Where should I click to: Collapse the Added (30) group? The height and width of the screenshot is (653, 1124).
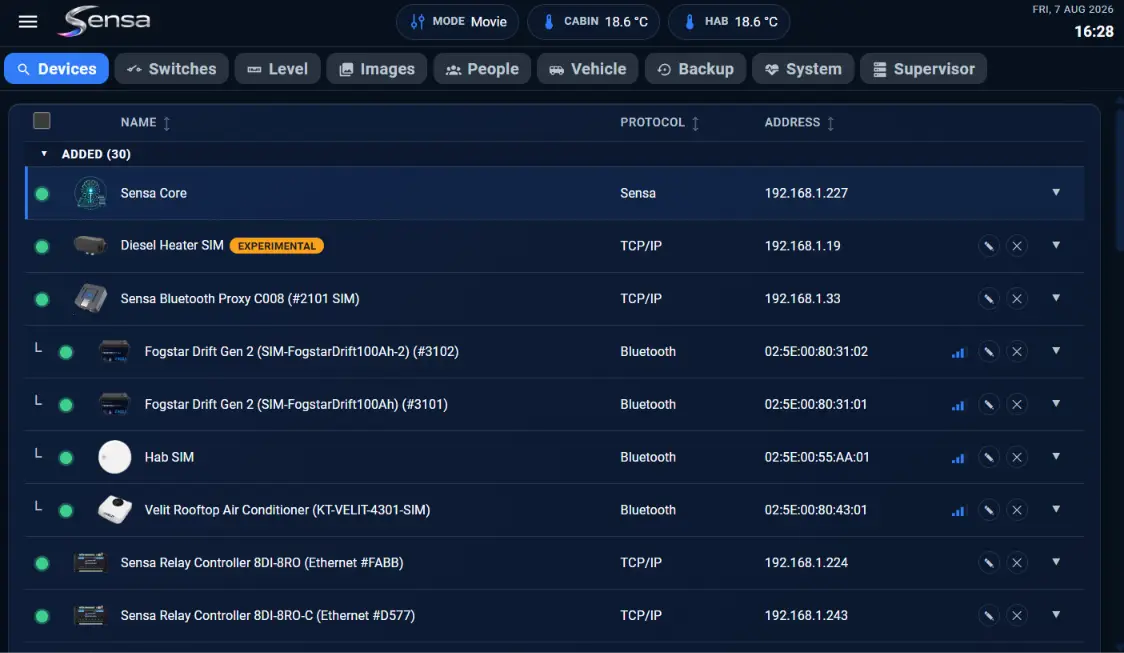44,153
